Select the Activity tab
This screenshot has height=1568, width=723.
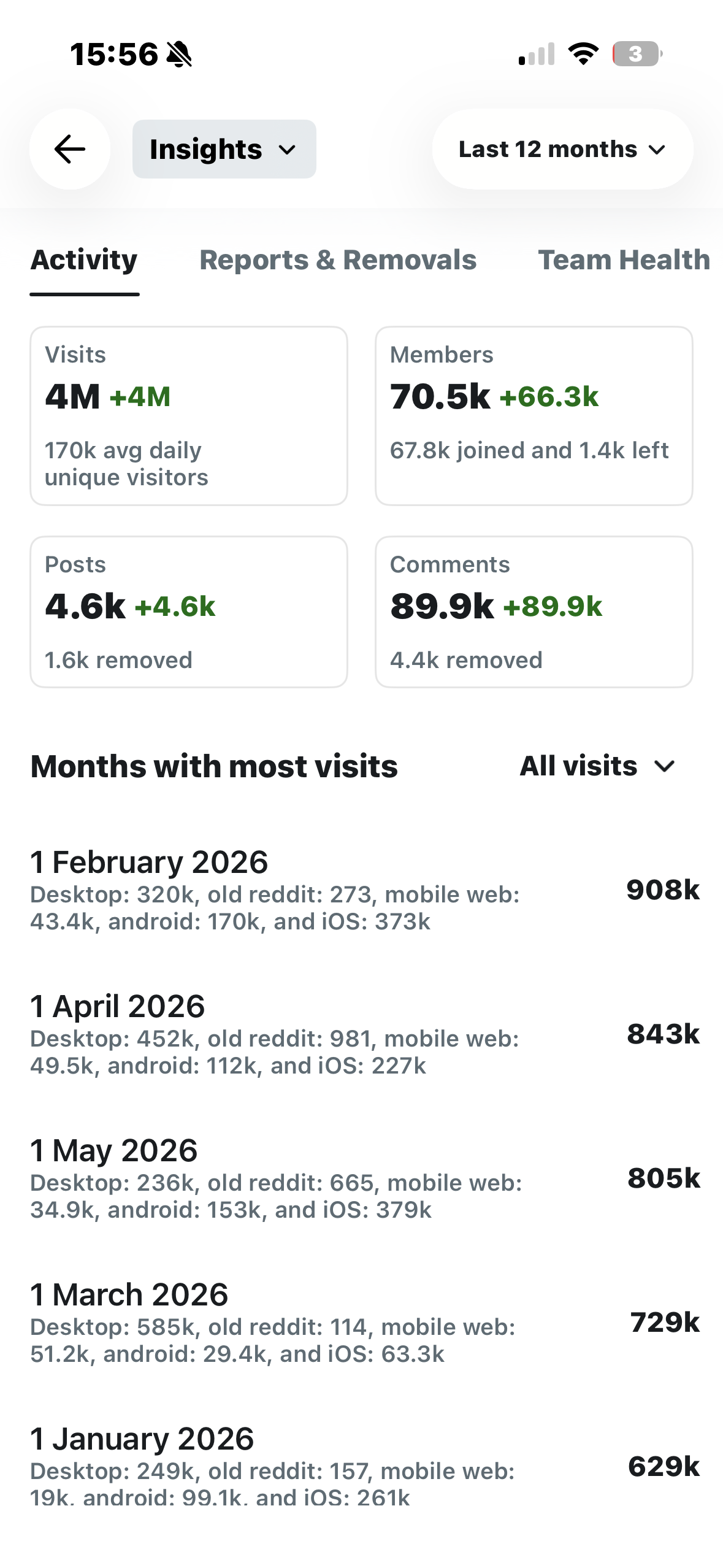[x=85, y=259]
